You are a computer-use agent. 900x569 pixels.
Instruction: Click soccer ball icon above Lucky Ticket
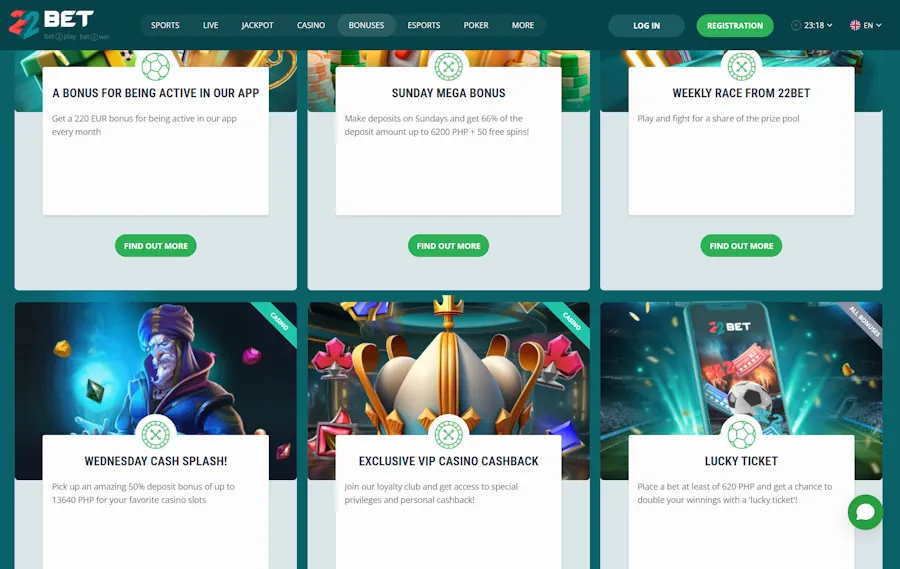(x=742, y=435)
